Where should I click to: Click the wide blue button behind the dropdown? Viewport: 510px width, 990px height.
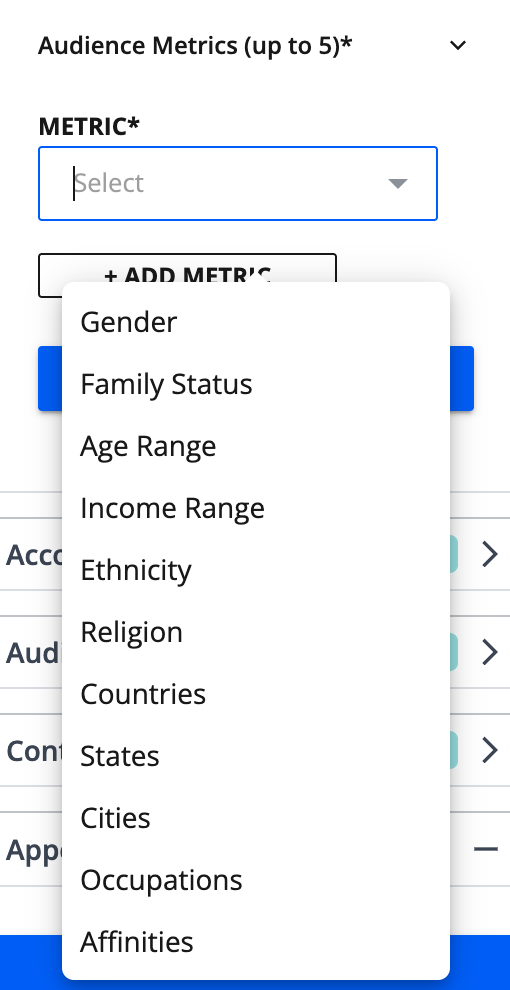tap(256, 378)
